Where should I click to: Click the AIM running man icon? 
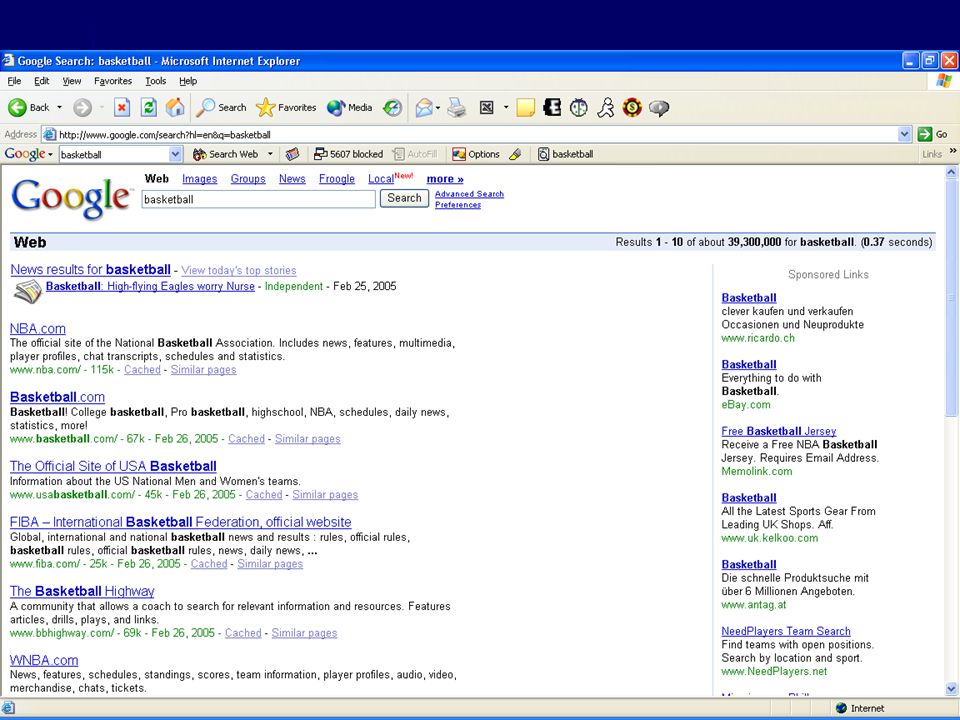click(x=606, y=108)
